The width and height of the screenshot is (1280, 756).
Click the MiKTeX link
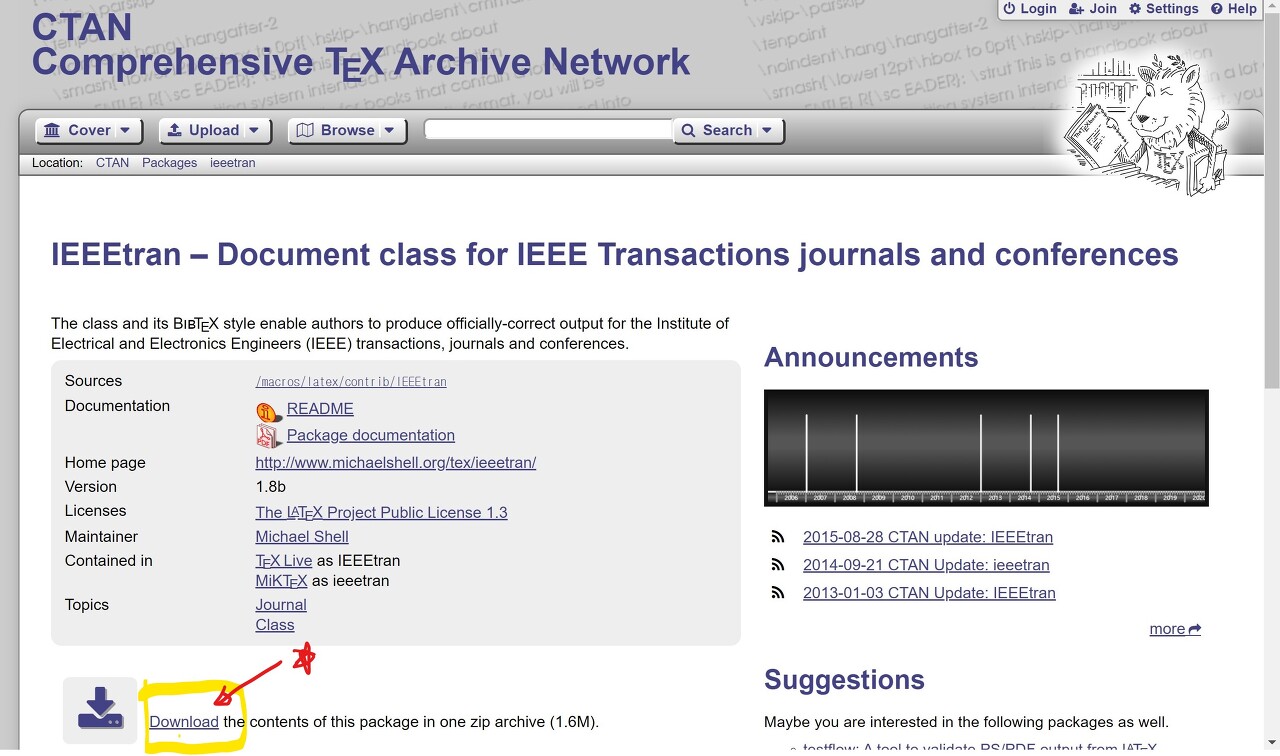pyautogui.click(x=281, y=581)
